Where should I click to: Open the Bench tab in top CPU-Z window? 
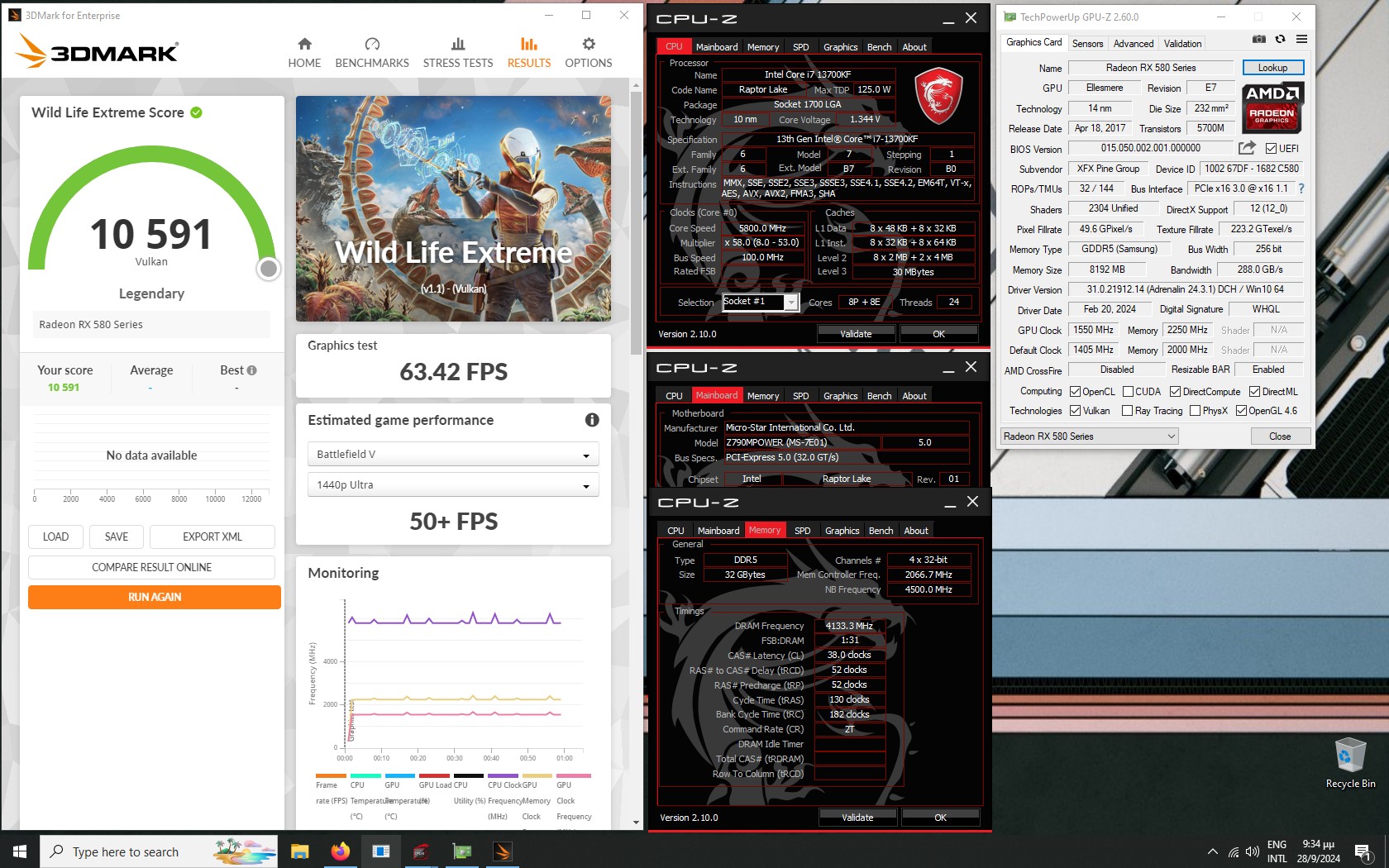(879, 47)
